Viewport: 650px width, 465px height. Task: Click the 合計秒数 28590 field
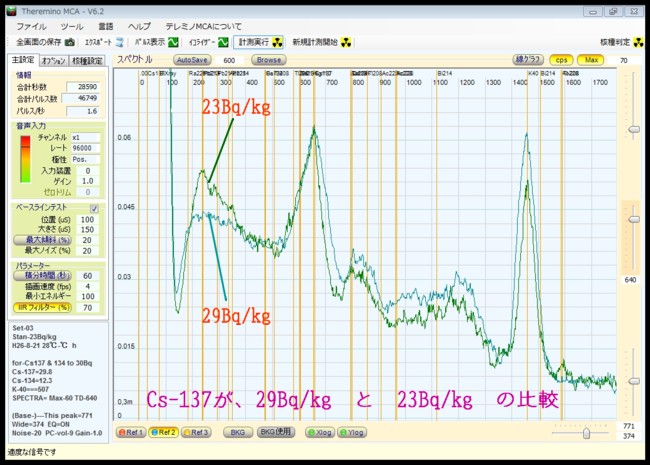83,87
